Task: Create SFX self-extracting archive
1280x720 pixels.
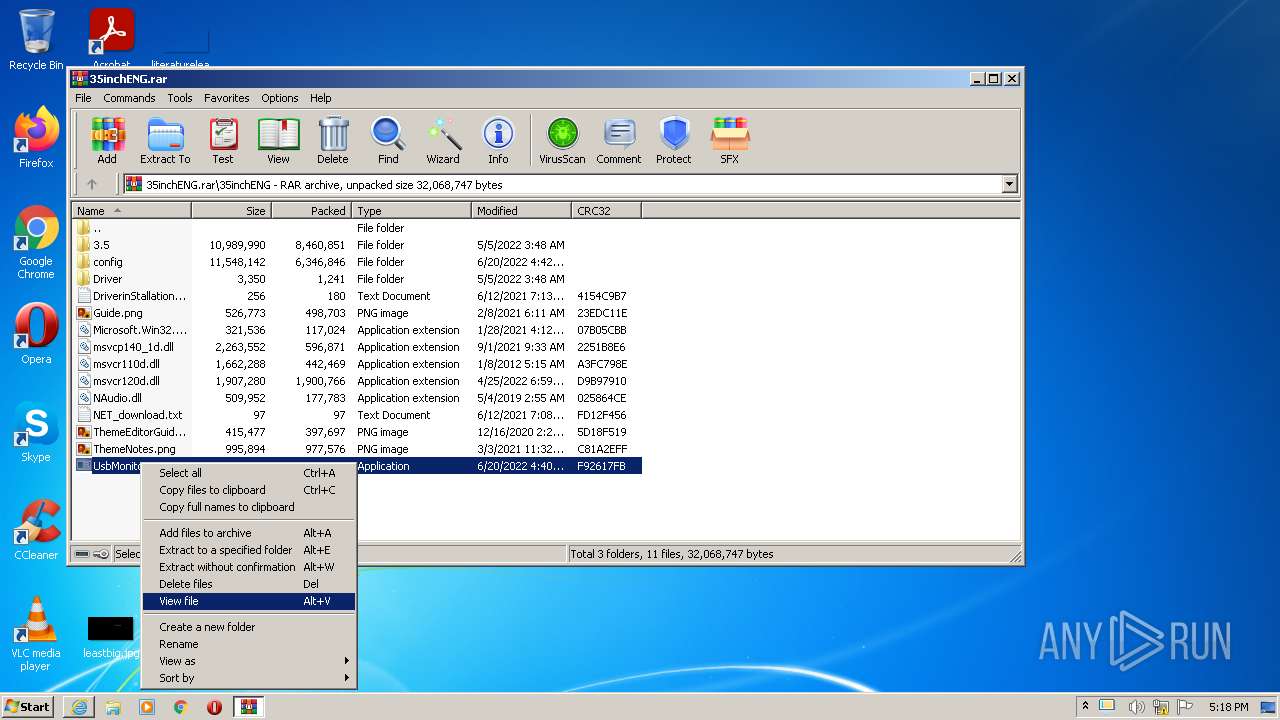Action: (x=729, y=140)
